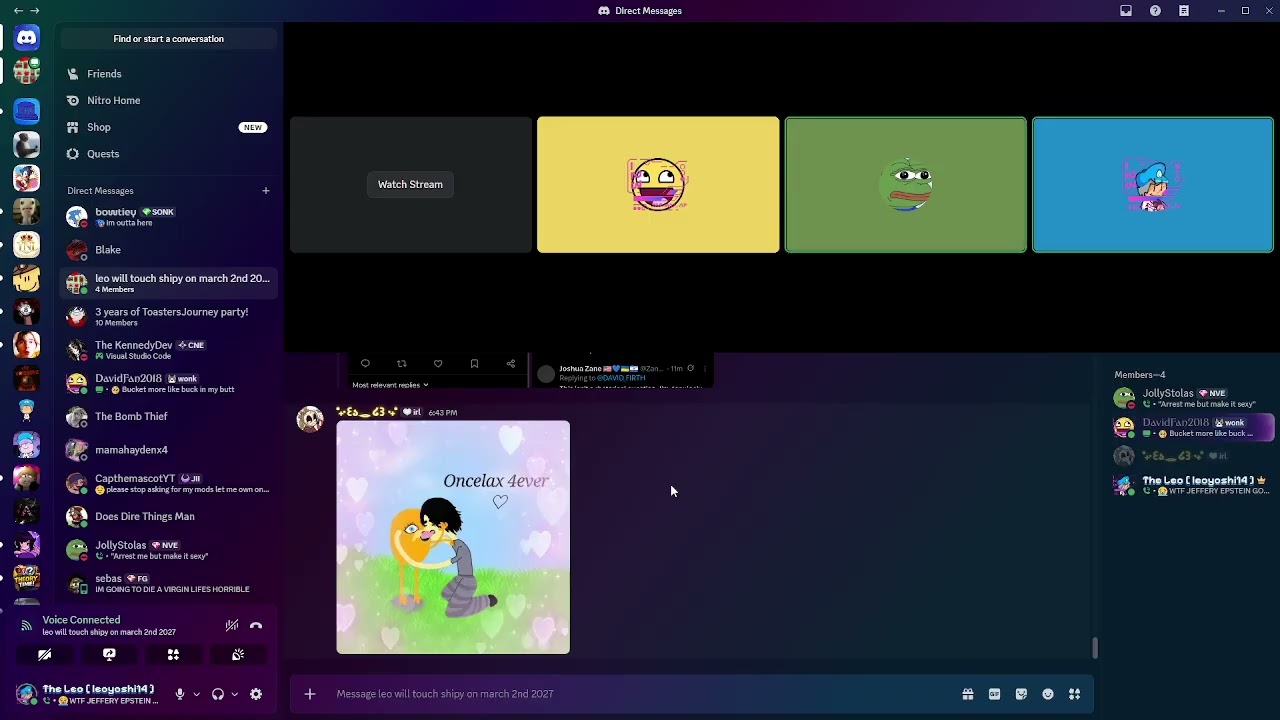Open the NEW badge on Shop
The image size is (1280, 720).
click(253, 128)
